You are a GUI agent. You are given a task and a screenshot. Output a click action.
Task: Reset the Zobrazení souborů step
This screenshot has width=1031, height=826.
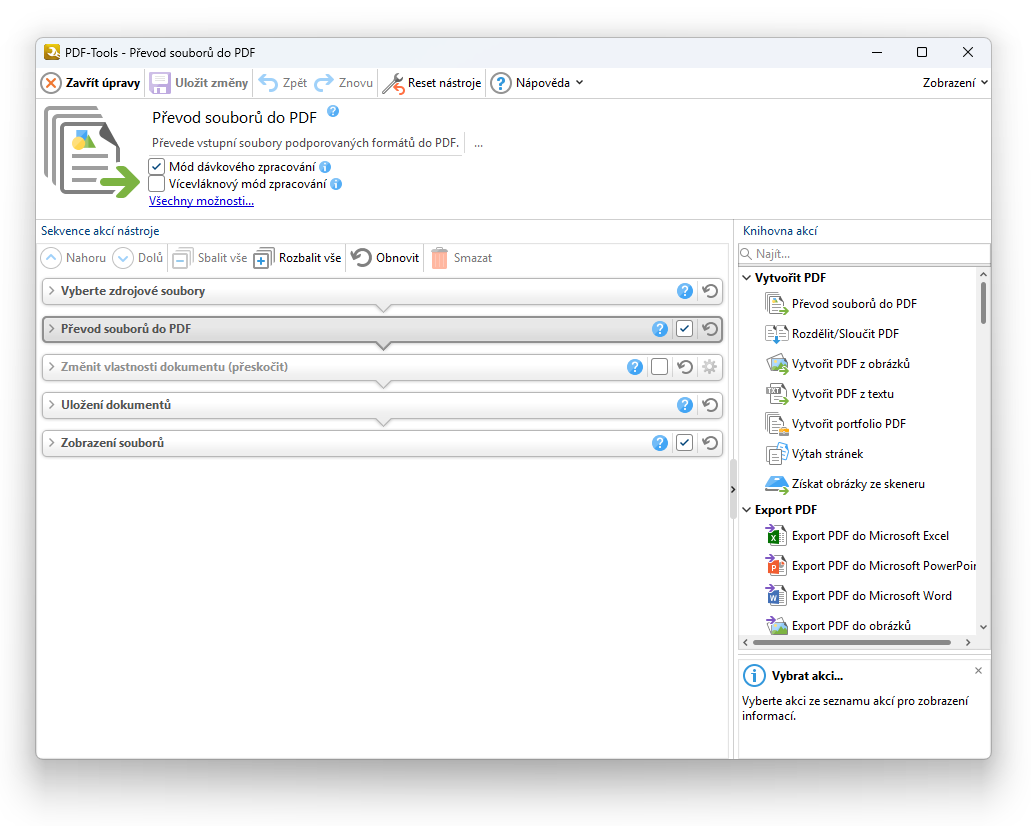pyautogui.click(x=709, y=444)
